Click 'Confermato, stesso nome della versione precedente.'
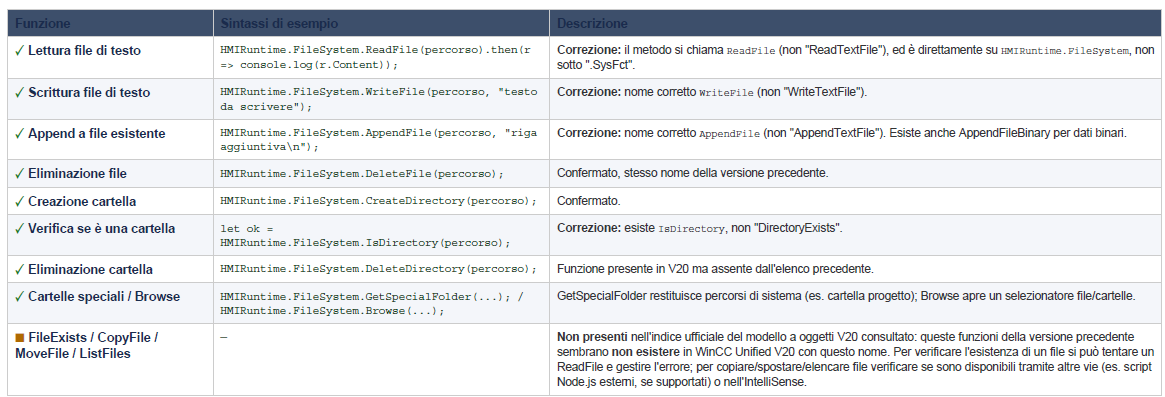 point(692,173)
